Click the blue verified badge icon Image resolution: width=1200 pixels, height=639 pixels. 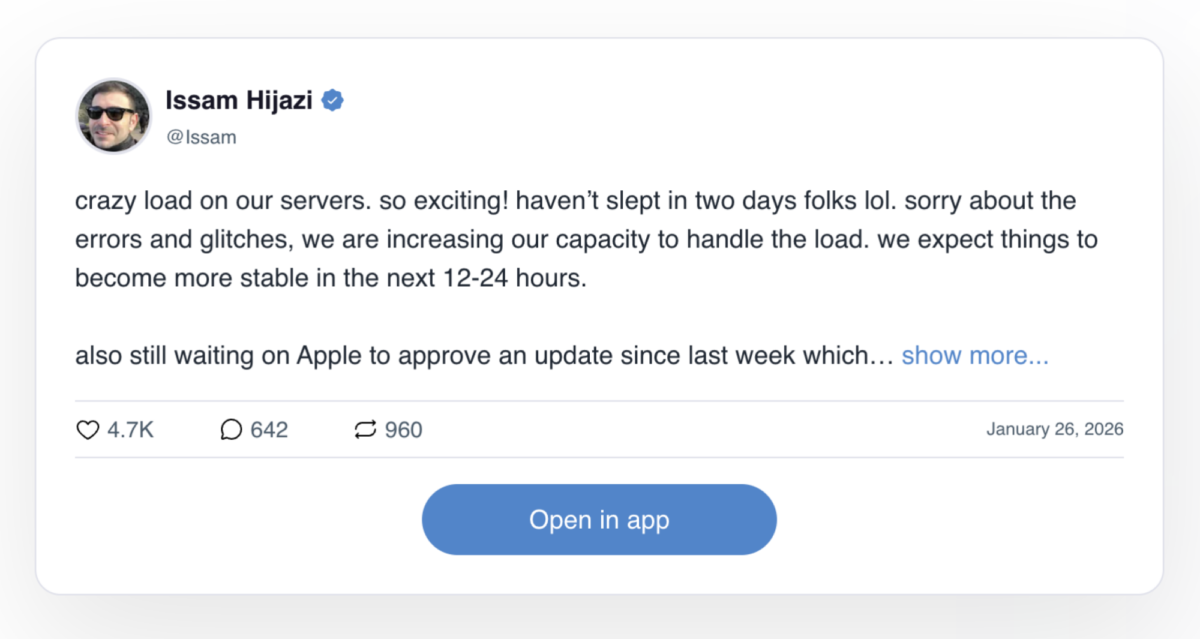tap(333, 100)
